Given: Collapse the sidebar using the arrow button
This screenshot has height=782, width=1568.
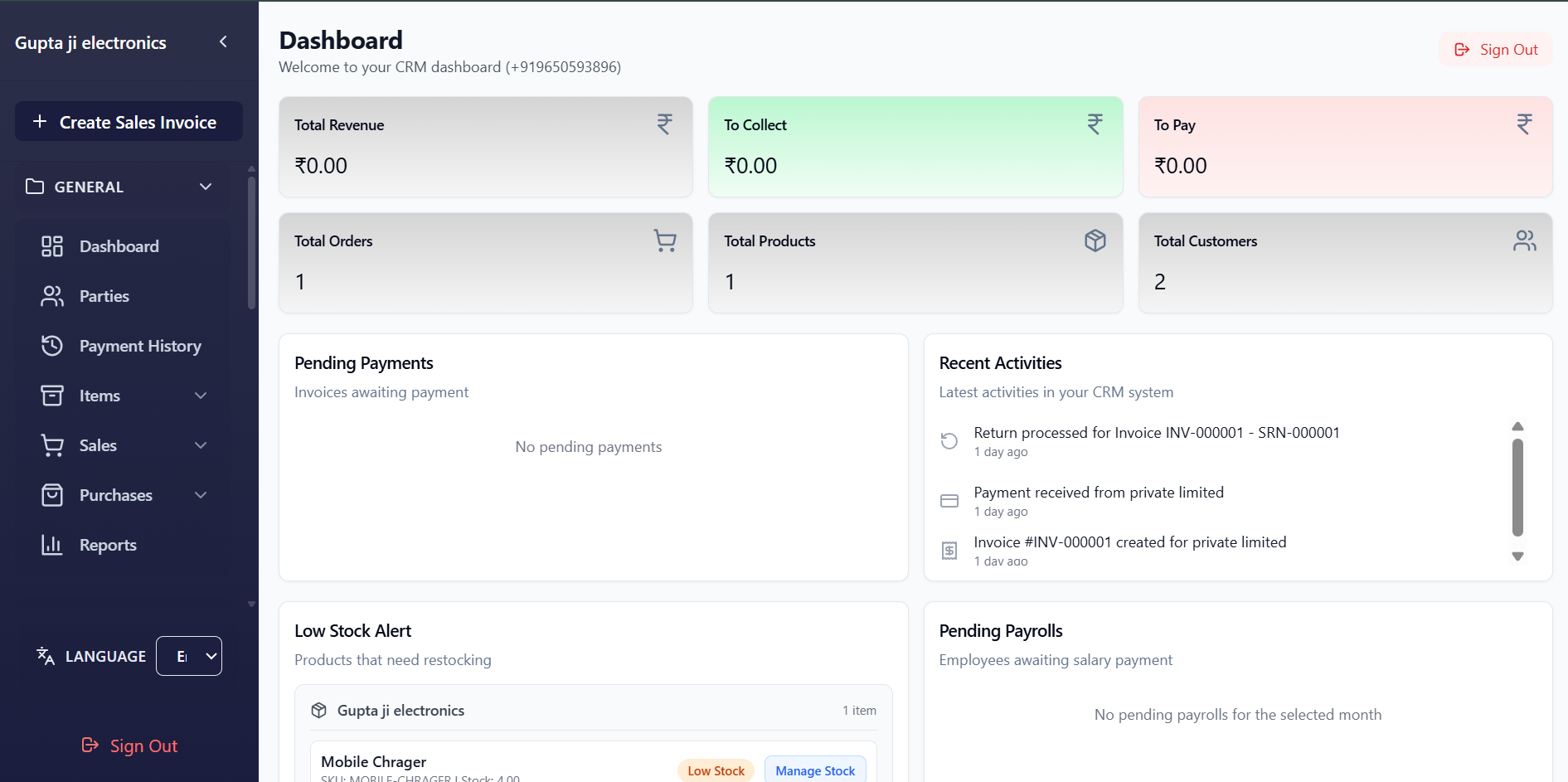Looking at the screenshot, I should (x=222, y=41).
